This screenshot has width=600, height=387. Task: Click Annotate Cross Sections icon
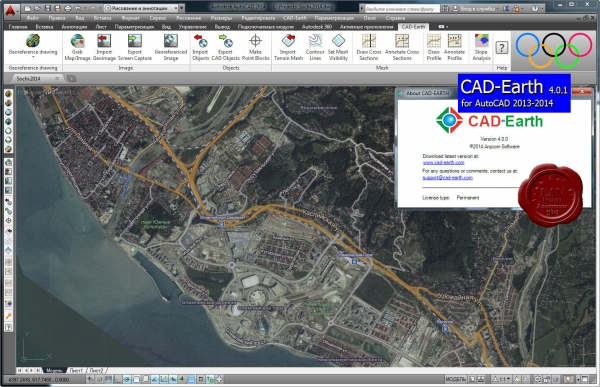(x=402, y=41)
